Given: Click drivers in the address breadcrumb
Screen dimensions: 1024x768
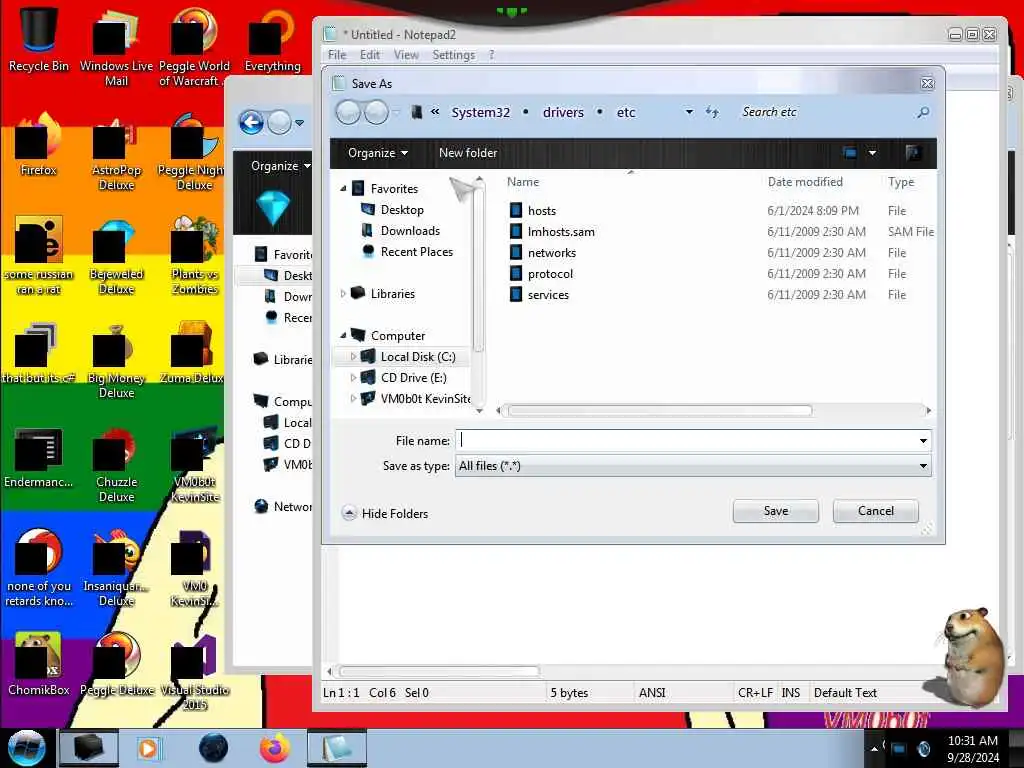Looking at the screenshot, I should 563,112.
